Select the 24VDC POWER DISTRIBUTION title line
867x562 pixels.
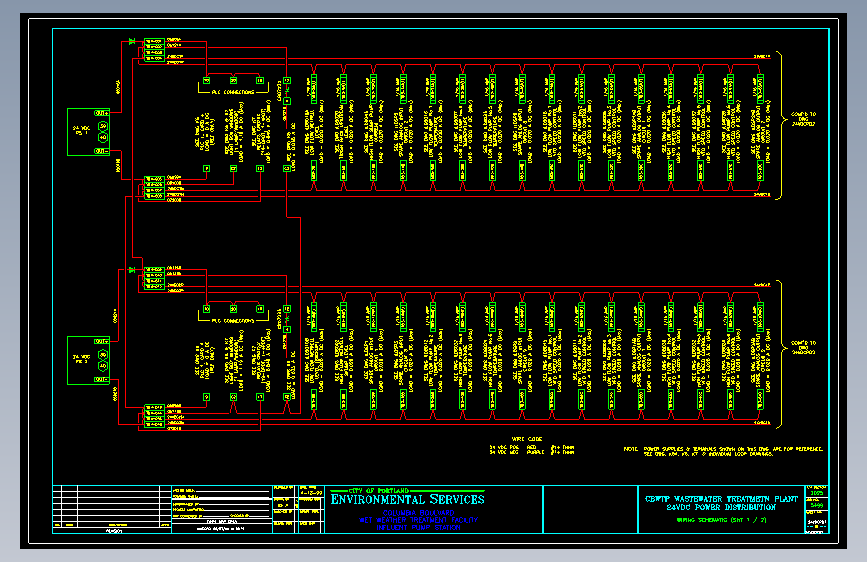click(x=721, y=507)
